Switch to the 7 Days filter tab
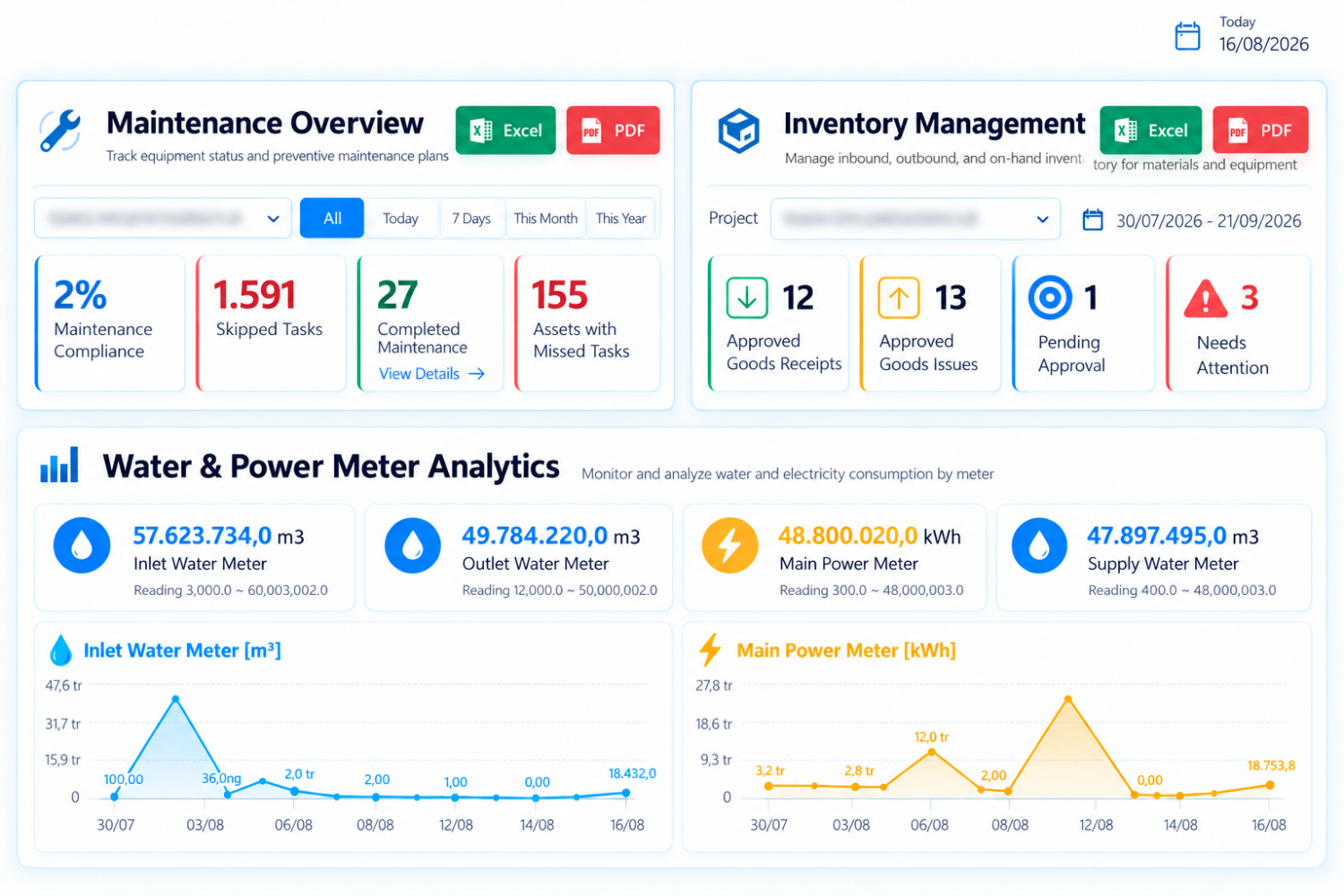This screenshot has height=896, width=1344. [471, 219]
